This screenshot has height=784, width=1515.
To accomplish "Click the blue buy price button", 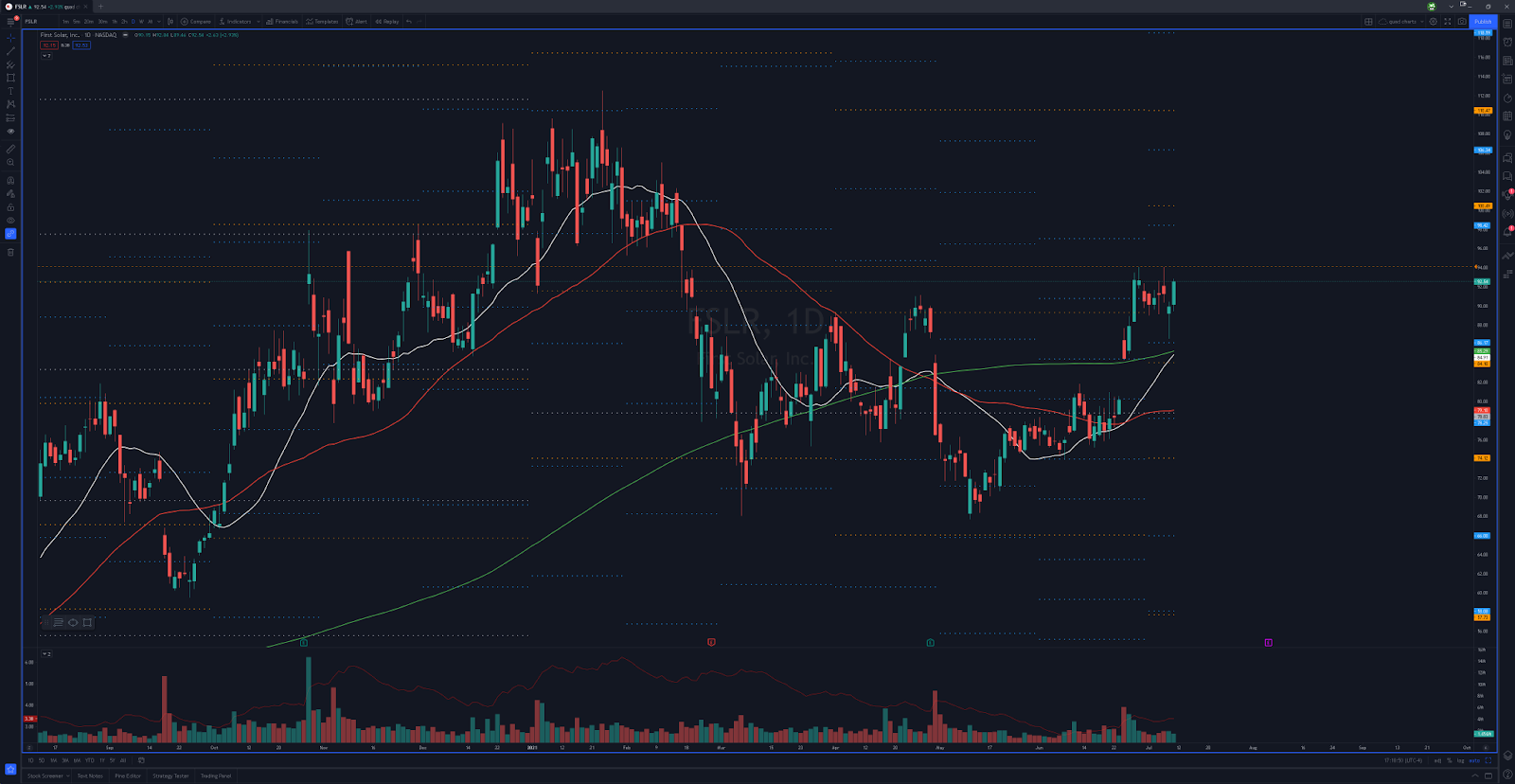I will coord(81,45).
